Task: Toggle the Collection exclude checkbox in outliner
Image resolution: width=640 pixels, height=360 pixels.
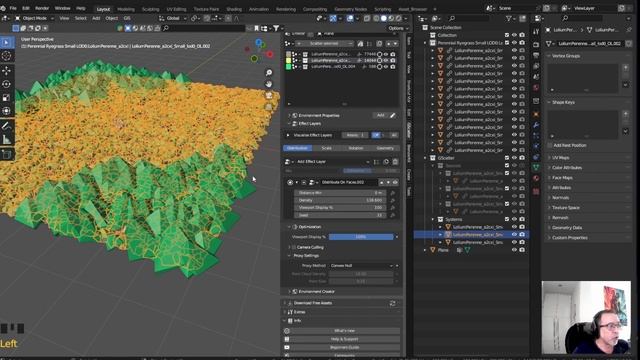Action: 507,35
